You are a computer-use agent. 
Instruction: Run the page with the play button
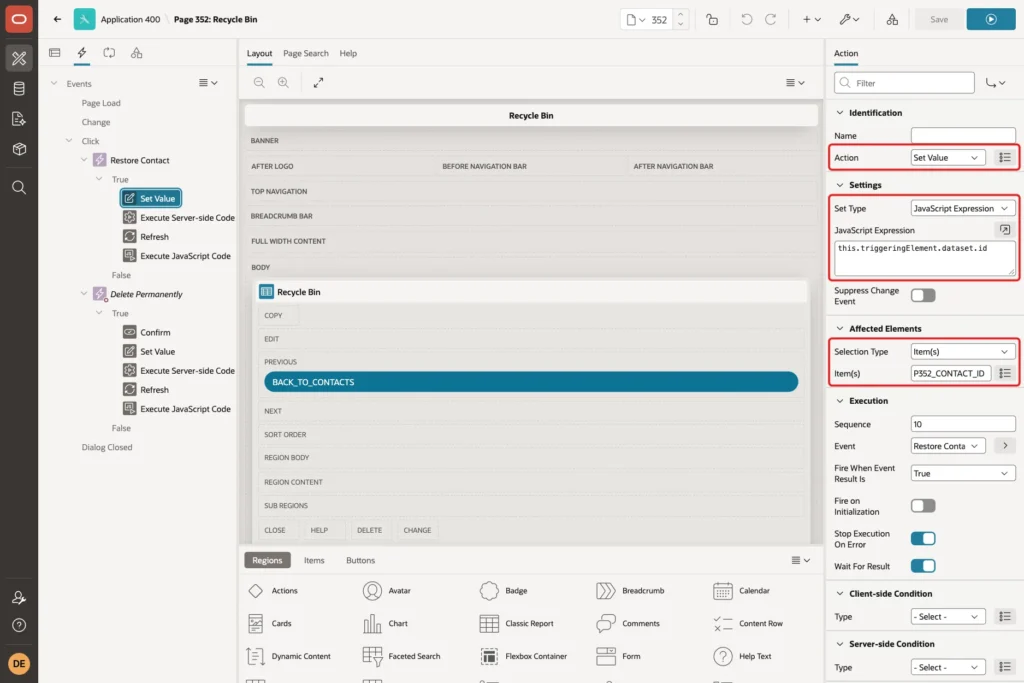991,20
